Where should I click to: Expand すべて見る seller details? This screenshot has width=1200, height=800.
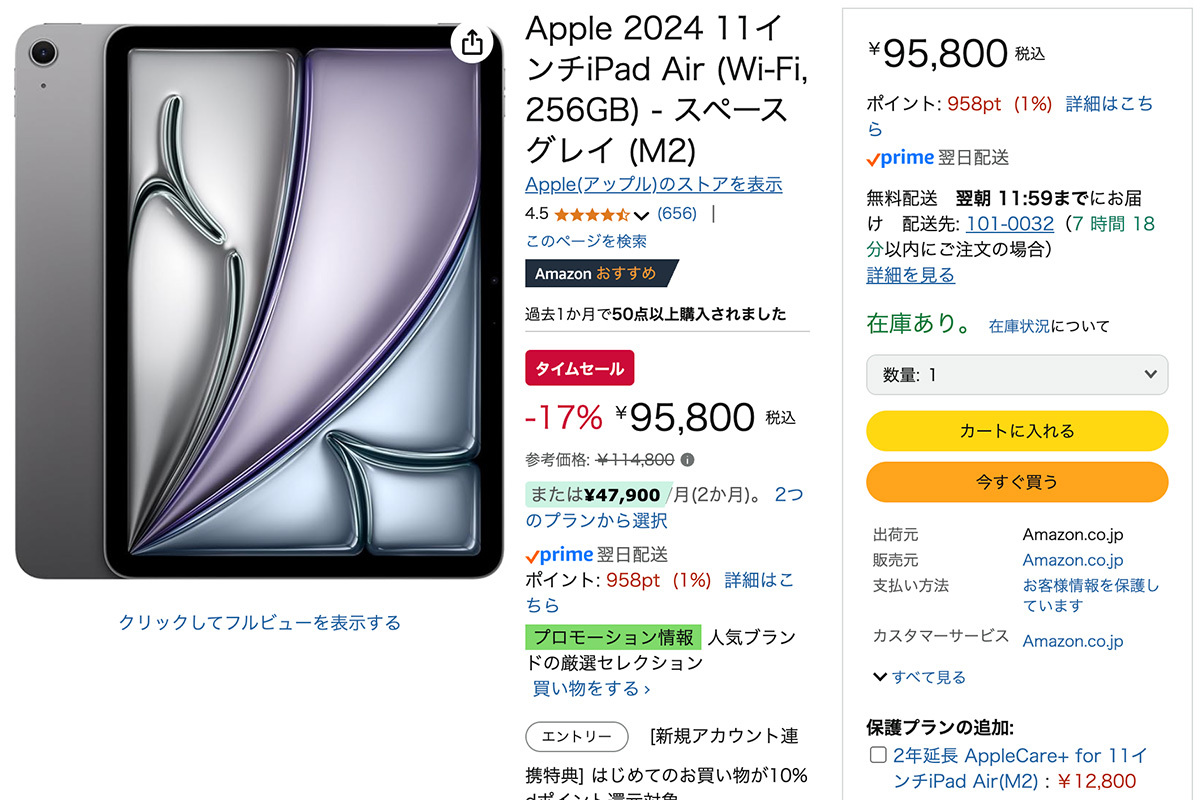(x=919, y=677)
